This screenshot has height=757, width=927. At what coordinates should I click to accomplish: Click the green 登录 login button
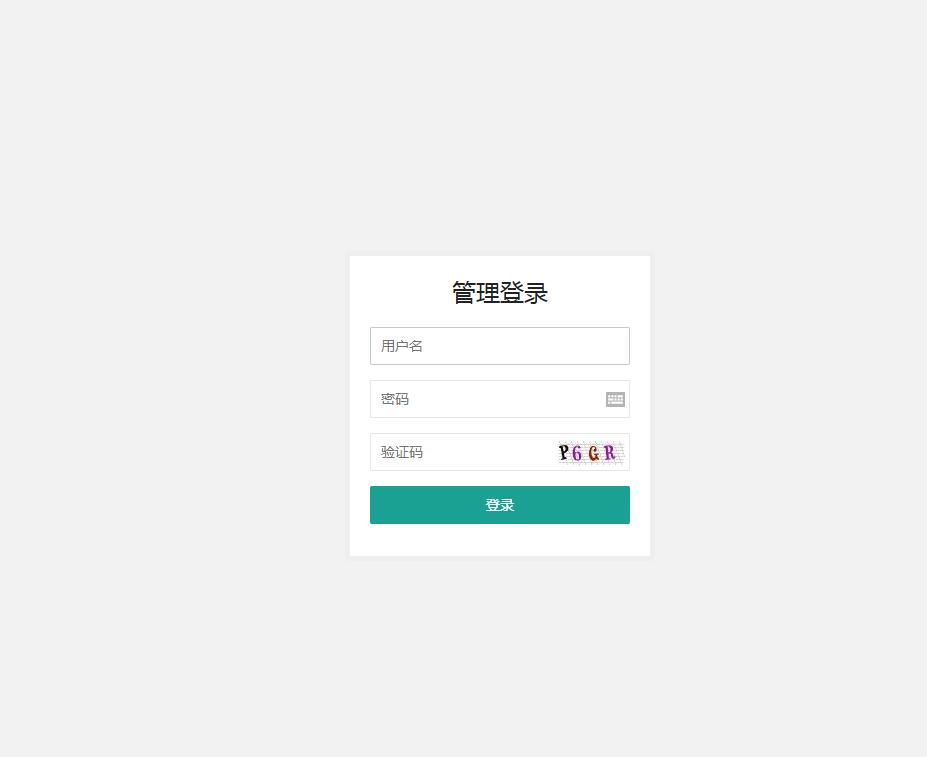pos(500,505)
